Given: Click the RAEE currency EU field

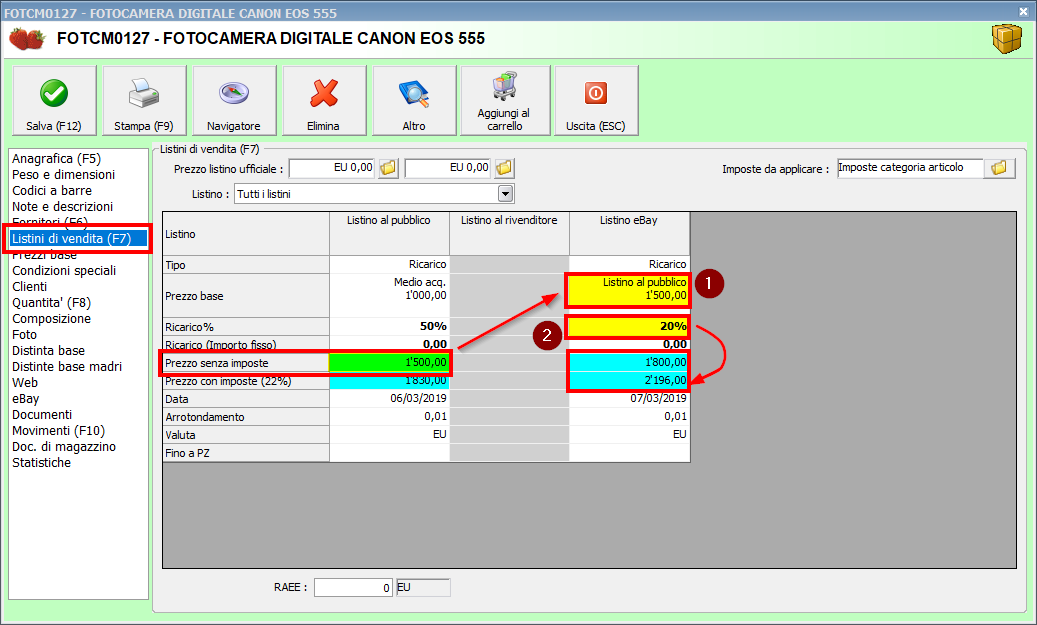Looking at the screenshot, I should pyautogui.click(x=423, y=587).
